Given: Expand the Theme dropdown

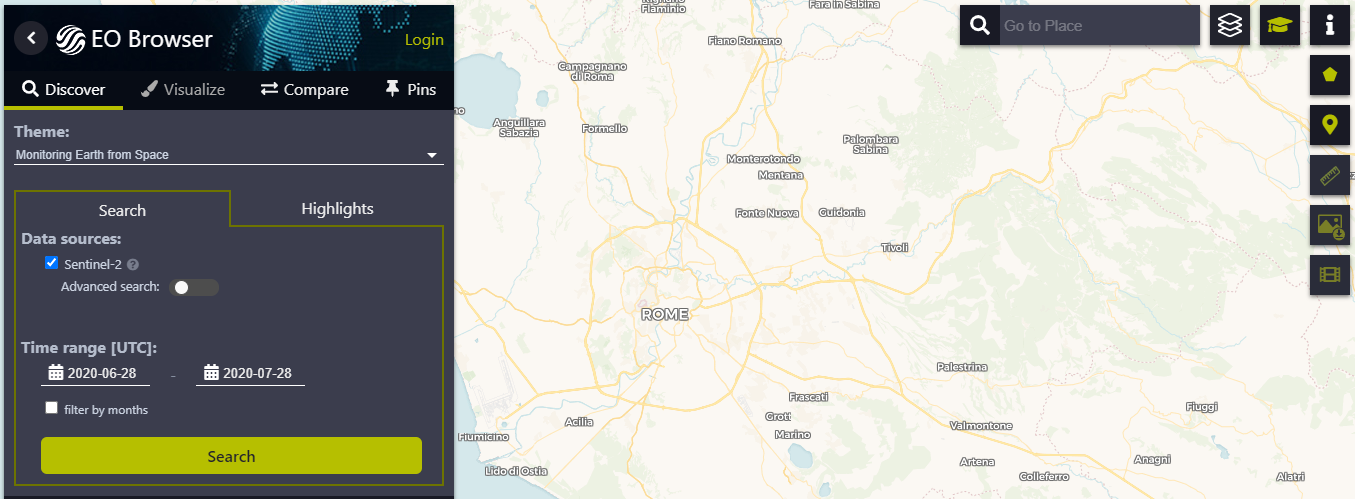Looking at the screenshot, I should point(229,155).
